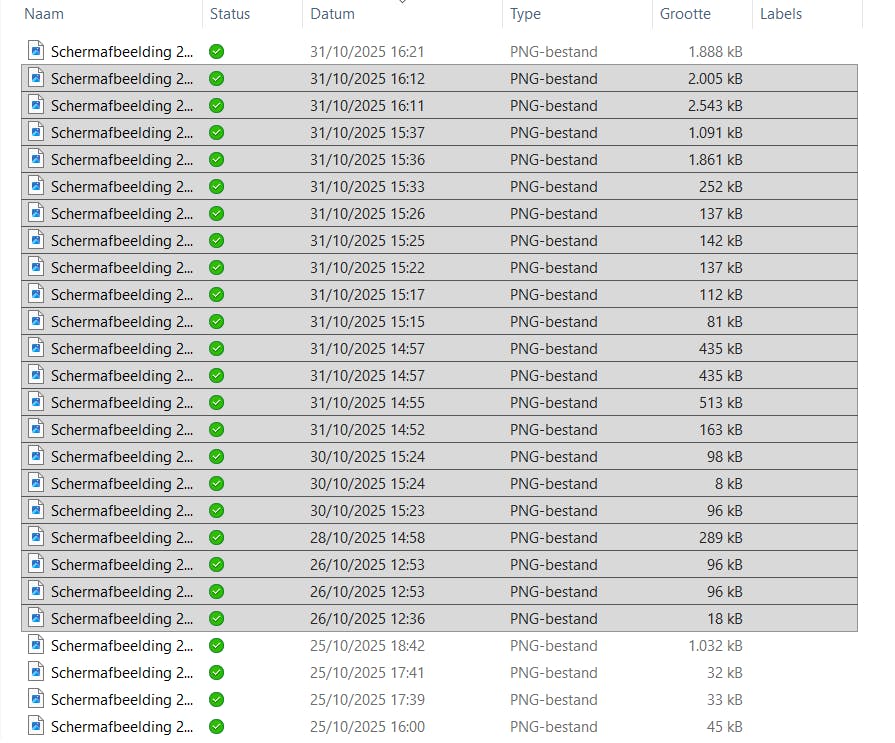Click 'PNG-bestand' in the 31/10/2025 15:26 row
Image resolution: width=895 pixels, height=743 pixels.
pyautogui.click(x=554, y=213)
